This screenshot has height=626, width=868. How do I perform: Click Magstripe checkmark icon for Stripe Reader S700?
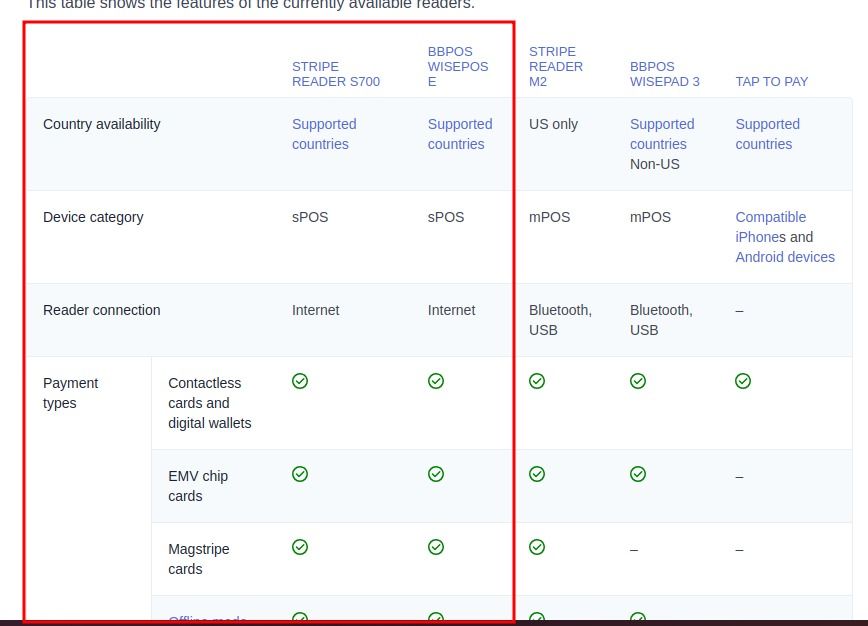coord(300,547)
